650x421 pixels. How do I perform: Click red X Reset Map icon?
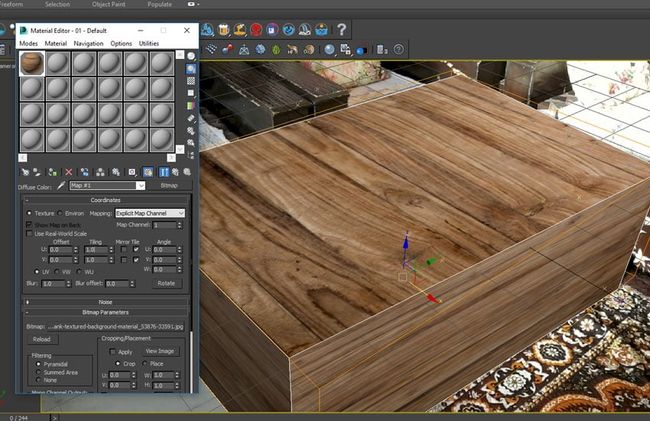(x=69, y=172)
